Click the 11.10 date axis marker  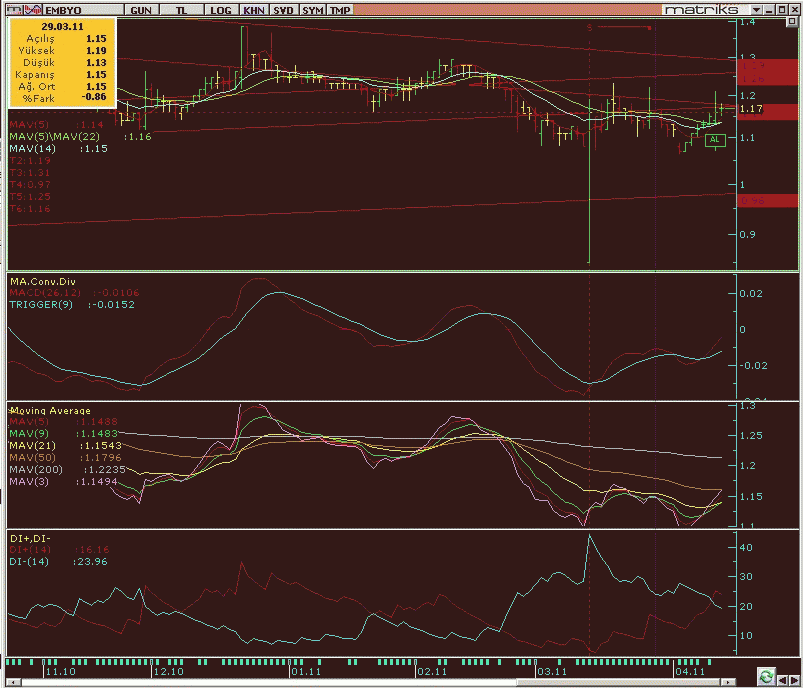[60, 672]
